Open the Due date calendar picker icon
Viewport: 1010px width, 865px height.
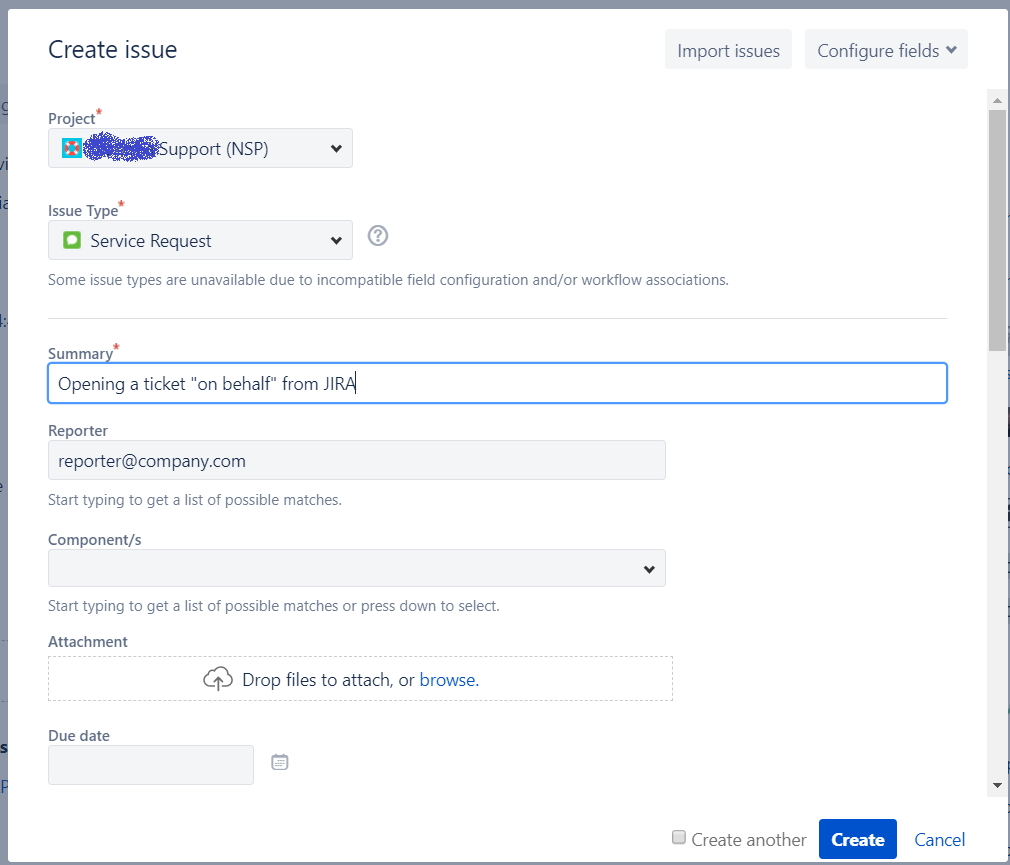coord(280,763)
